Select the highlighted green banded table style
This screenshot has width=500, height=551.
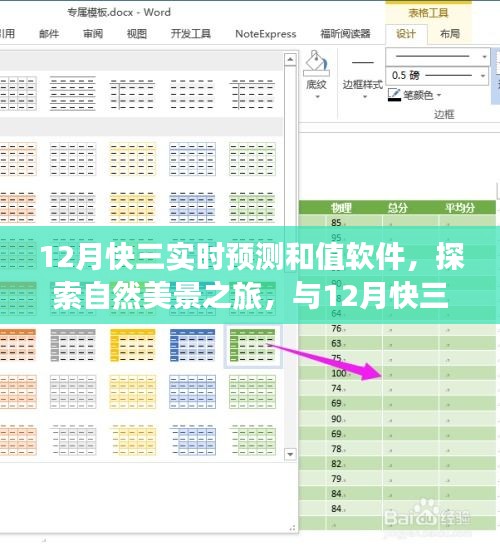pos(252,346)
